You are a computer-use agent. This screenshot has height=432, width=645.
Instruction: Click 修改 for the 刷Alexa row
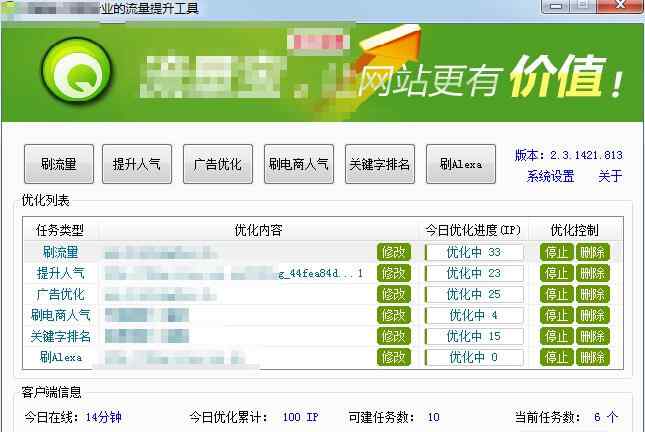click(393, 357)
